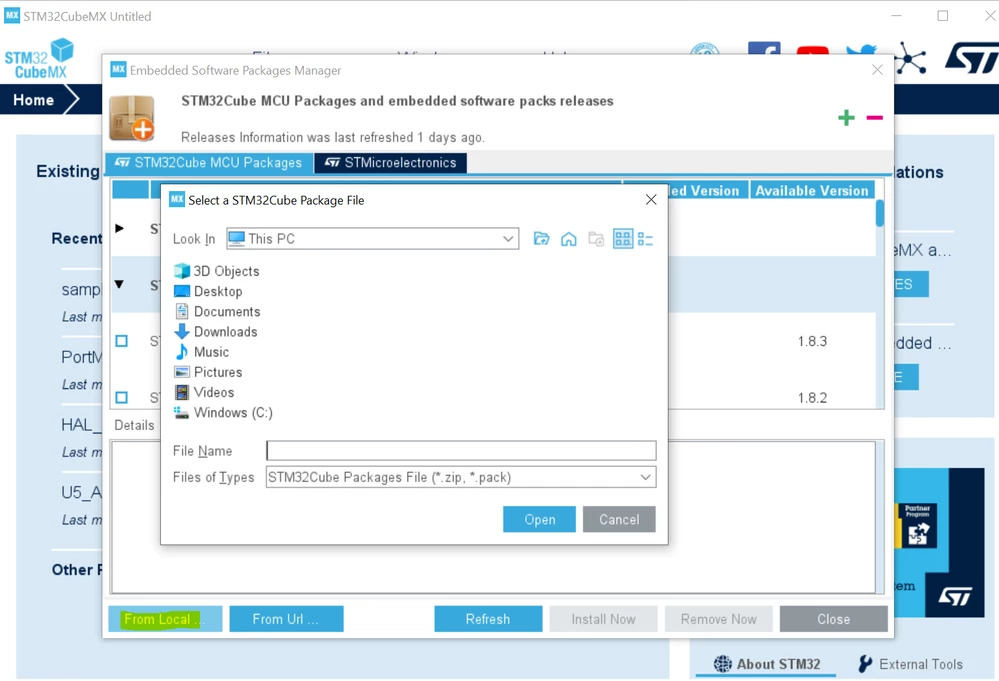999x681 pixels.
Task: Switch file dialog to icons view
Action: pyautogui.click(x=622, y=239)
